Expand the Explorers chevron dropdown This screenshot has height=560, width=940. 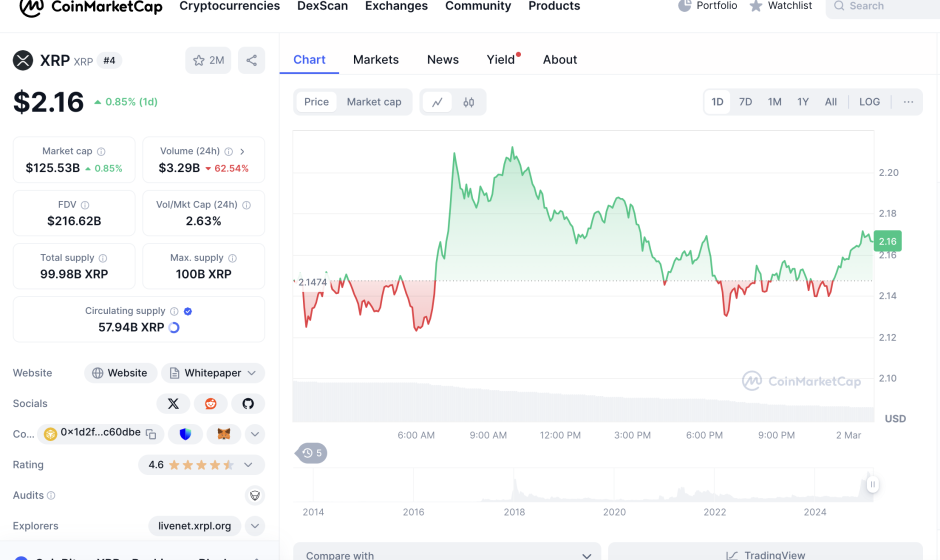click(x=255, y=526)
